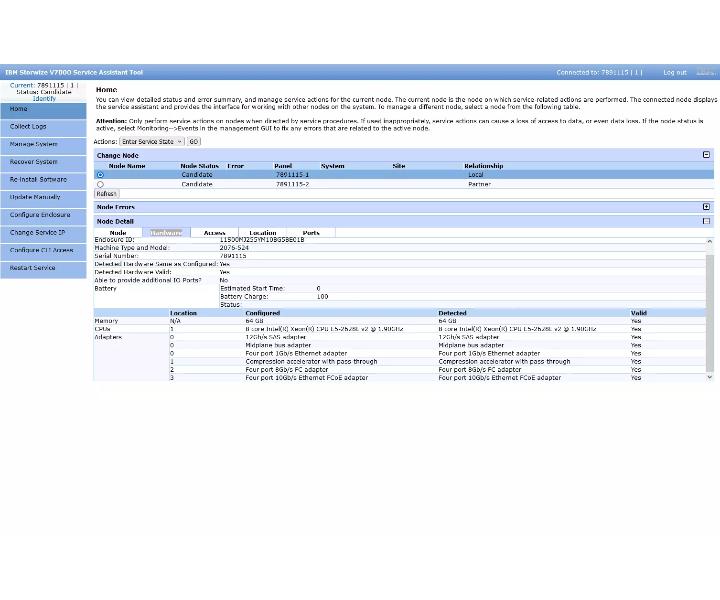
Task: Click configured '12Gb/s SAS adapter' cell
Action: (x=276, y=337)
